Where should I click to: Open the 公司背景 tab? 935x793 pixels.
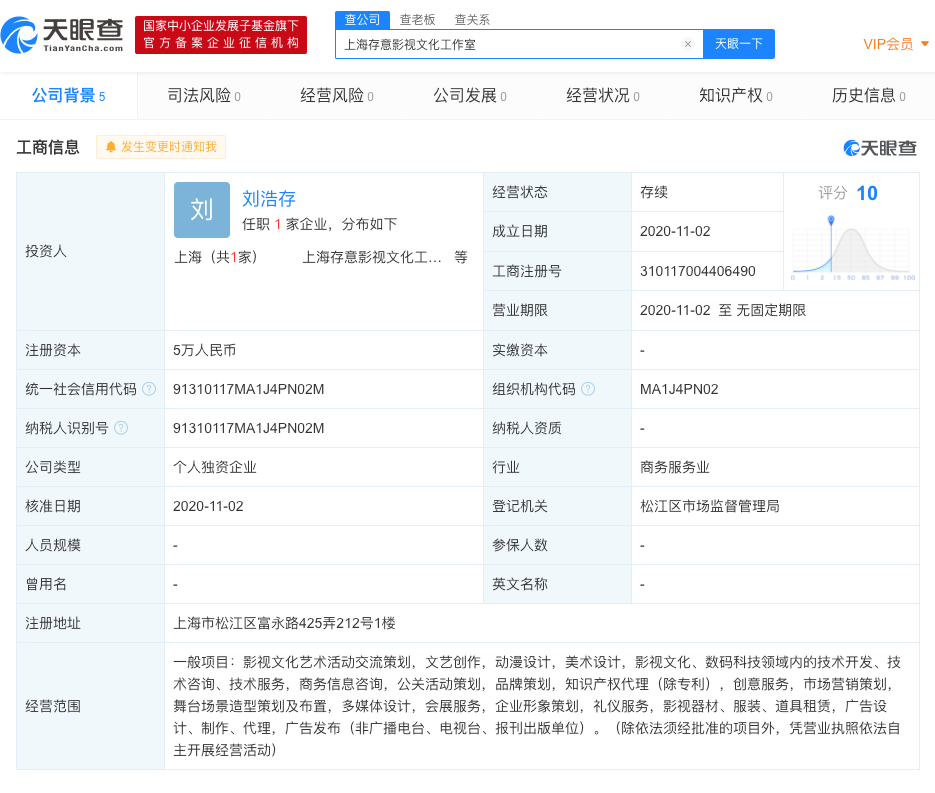69,96
